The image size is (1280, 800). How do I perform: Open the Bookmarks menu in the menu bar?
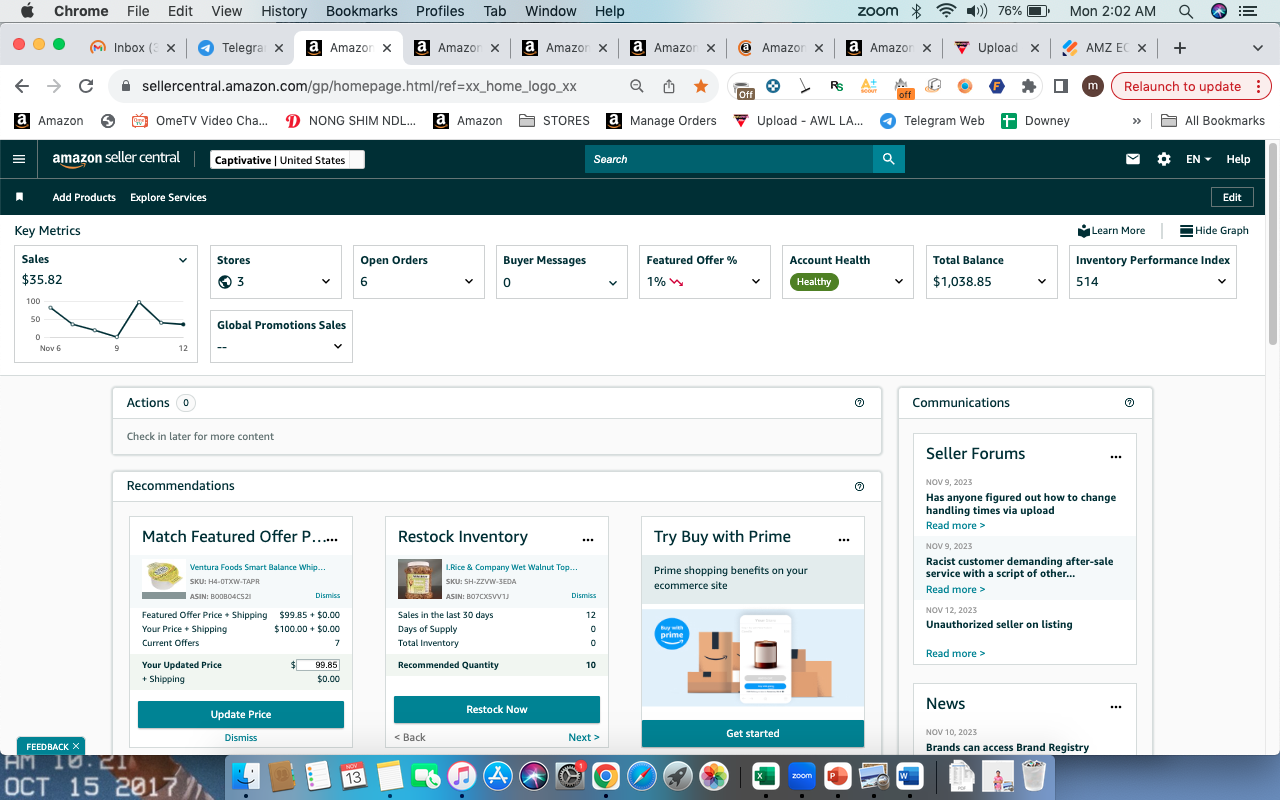click(362, 11)
